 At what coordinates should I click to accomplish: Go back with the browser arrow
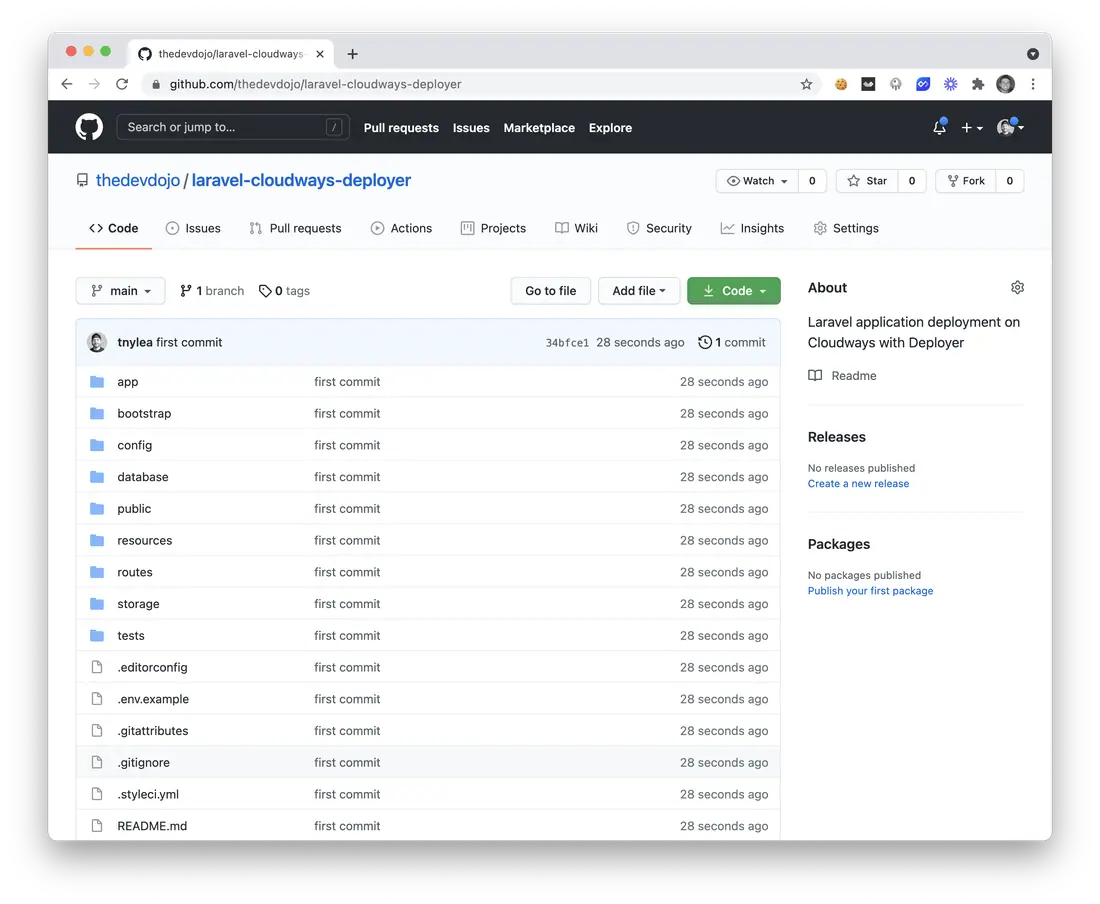67,84
